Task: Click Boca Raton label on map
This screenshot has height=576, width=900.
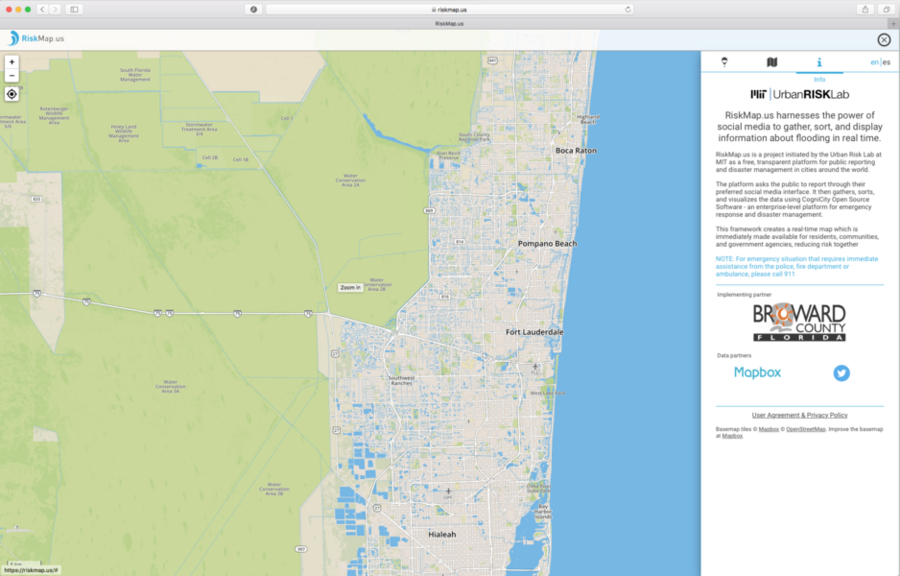Action: (x=576, y=150)
